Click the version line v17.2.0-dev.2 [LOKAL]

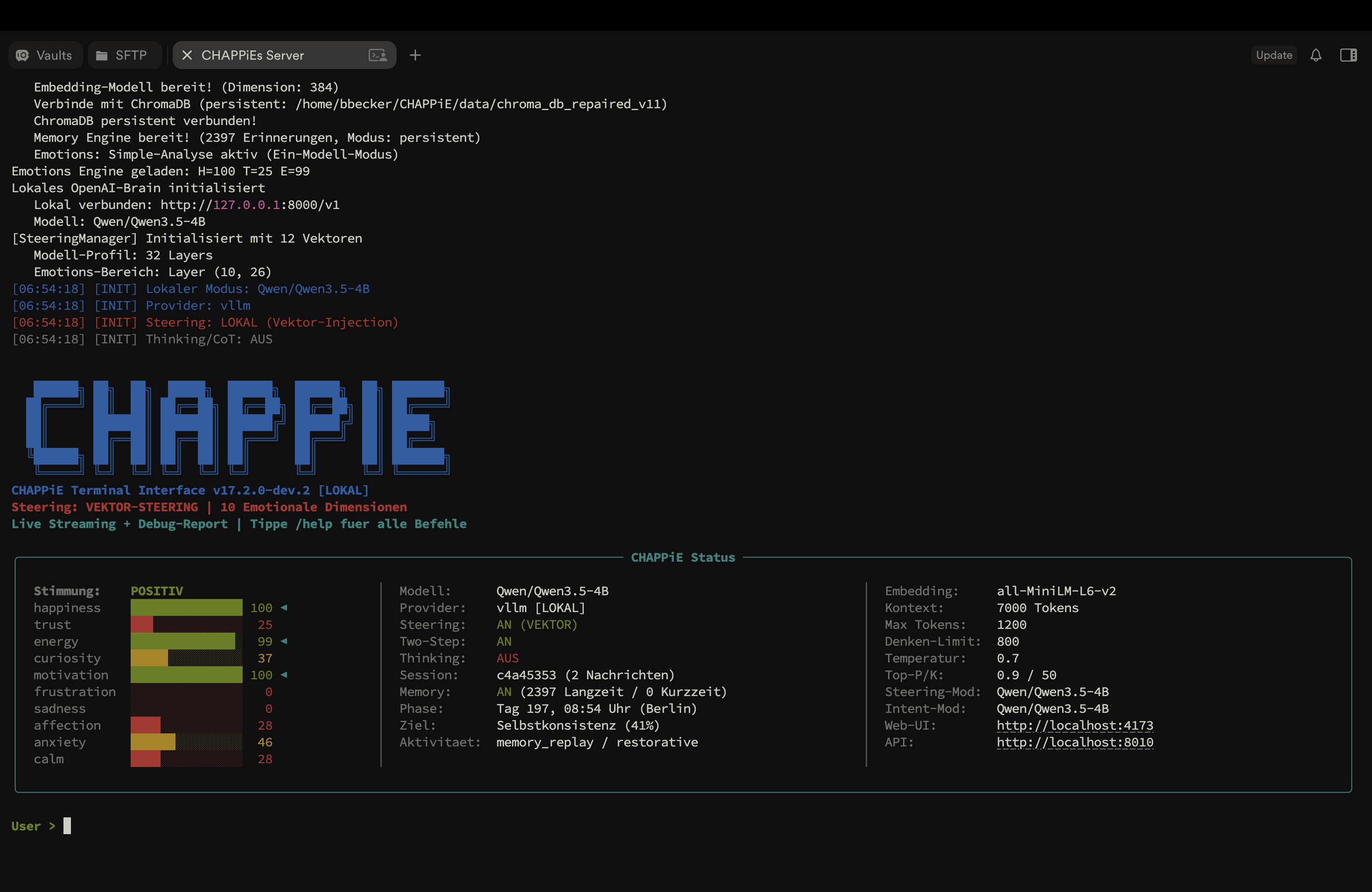(190, 490)
